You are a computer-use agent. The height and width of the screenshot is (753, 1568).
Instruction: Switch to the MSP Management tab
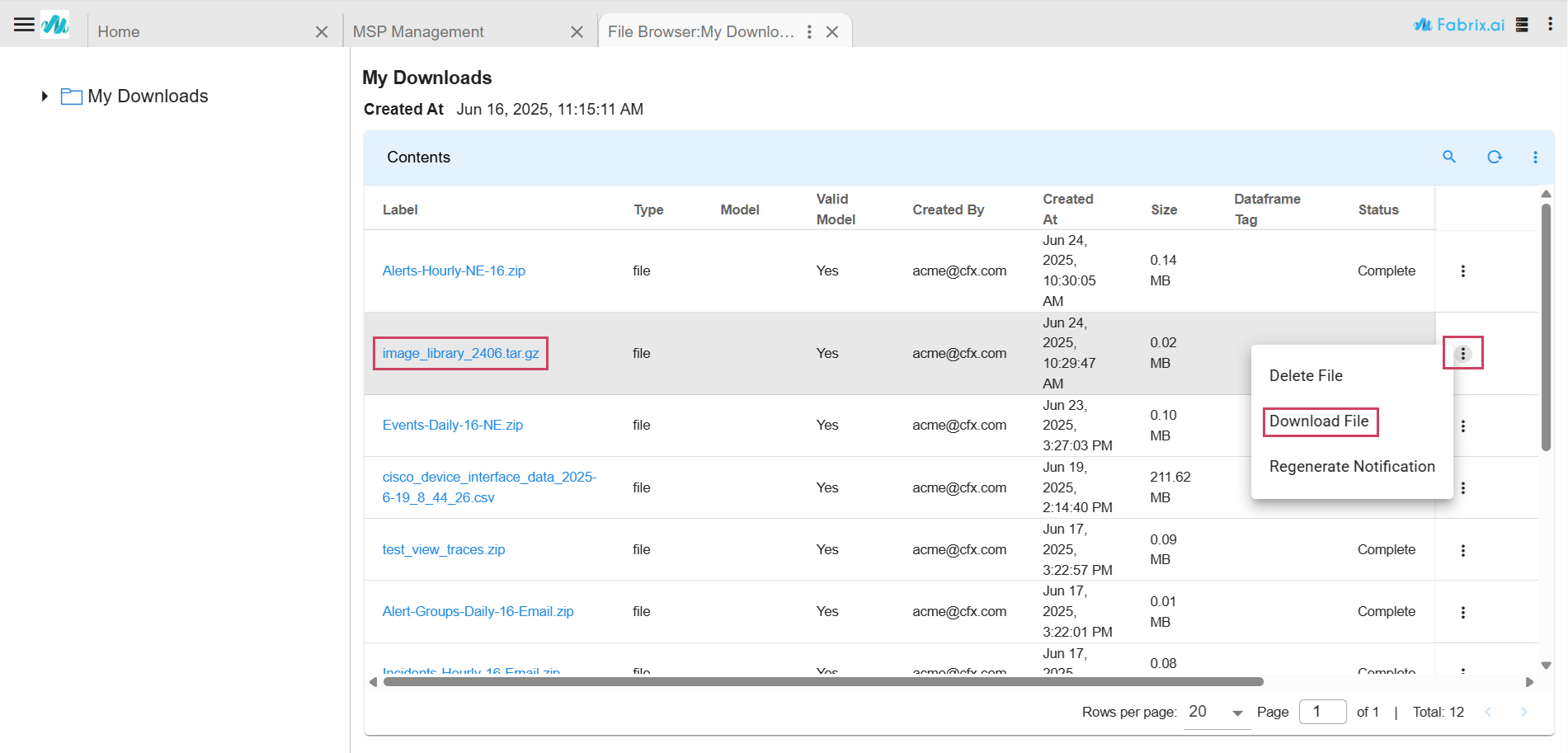click(x=418, y=31)
